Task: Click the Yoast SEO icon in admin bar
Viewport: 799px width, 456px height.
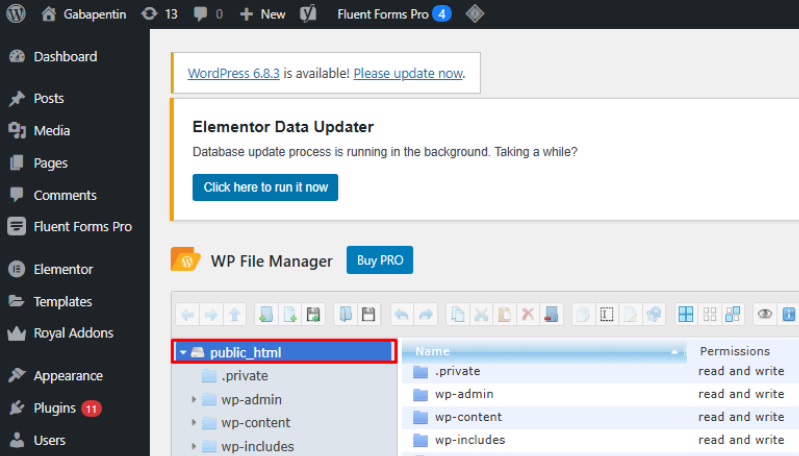Action: point(310,14)
